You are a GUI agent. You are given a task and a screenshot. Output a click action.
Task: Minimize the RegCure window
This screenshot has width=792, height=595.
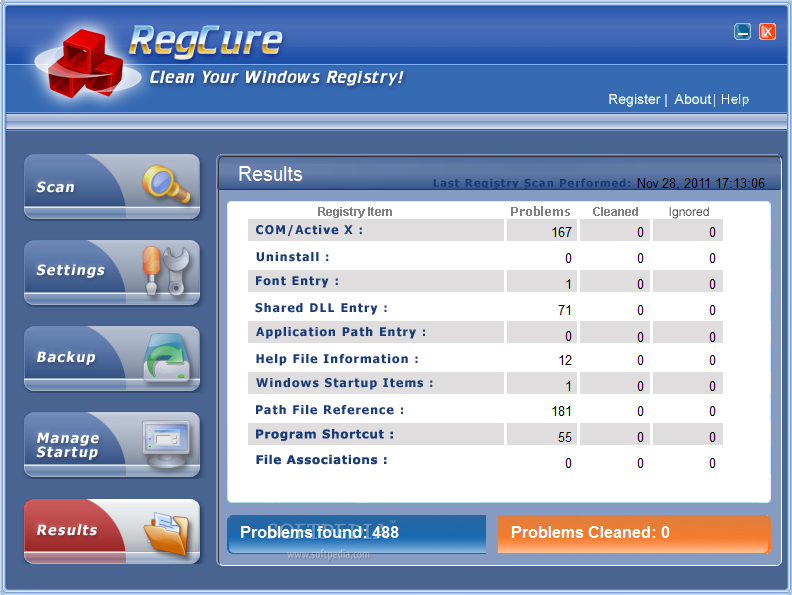[742, 31]
